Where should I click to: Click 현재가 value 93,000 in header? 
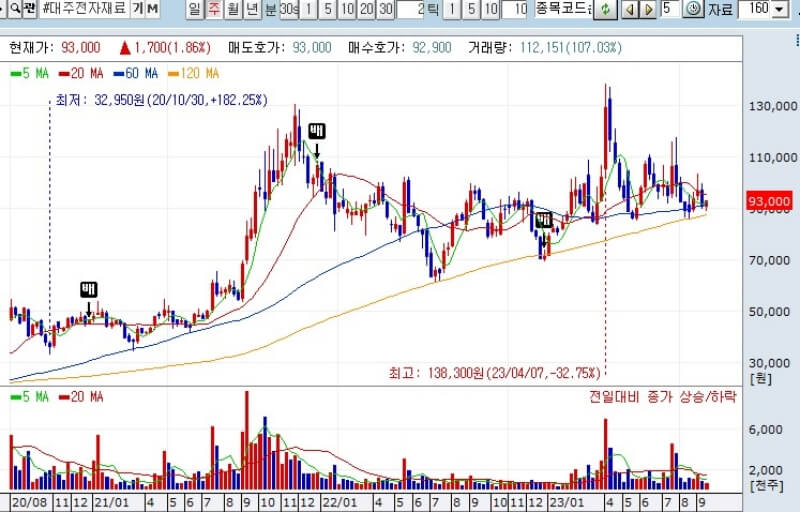81,47
